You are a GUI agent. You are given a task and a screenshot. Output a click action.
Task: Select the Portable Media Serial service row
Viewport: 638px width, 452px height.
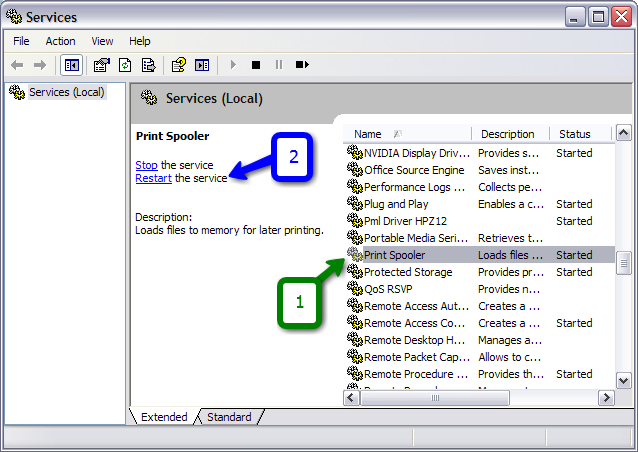(x=480, y=238)
